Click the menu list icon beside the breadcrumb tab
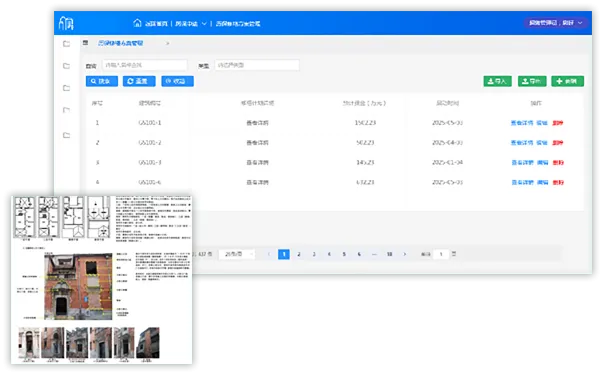Viewport: 604px width, 376px height. pyautogui.click(x=86, y=43)
